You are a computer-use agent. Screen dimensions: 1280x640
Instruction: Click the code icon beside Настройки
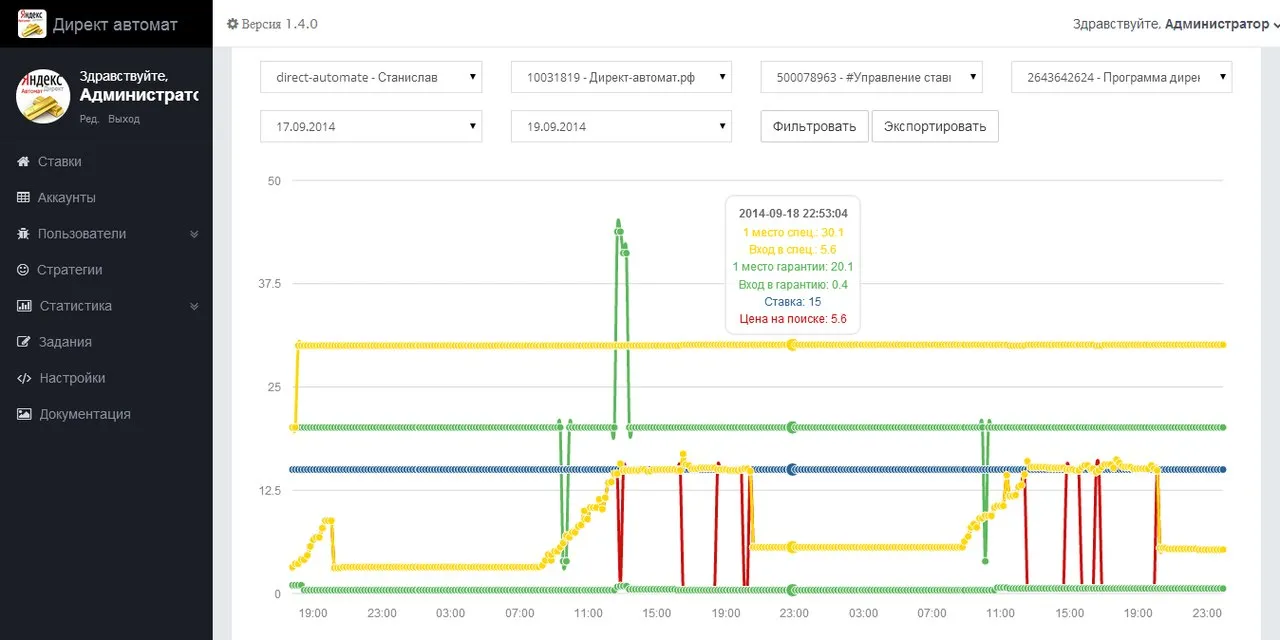click(23, 378)
